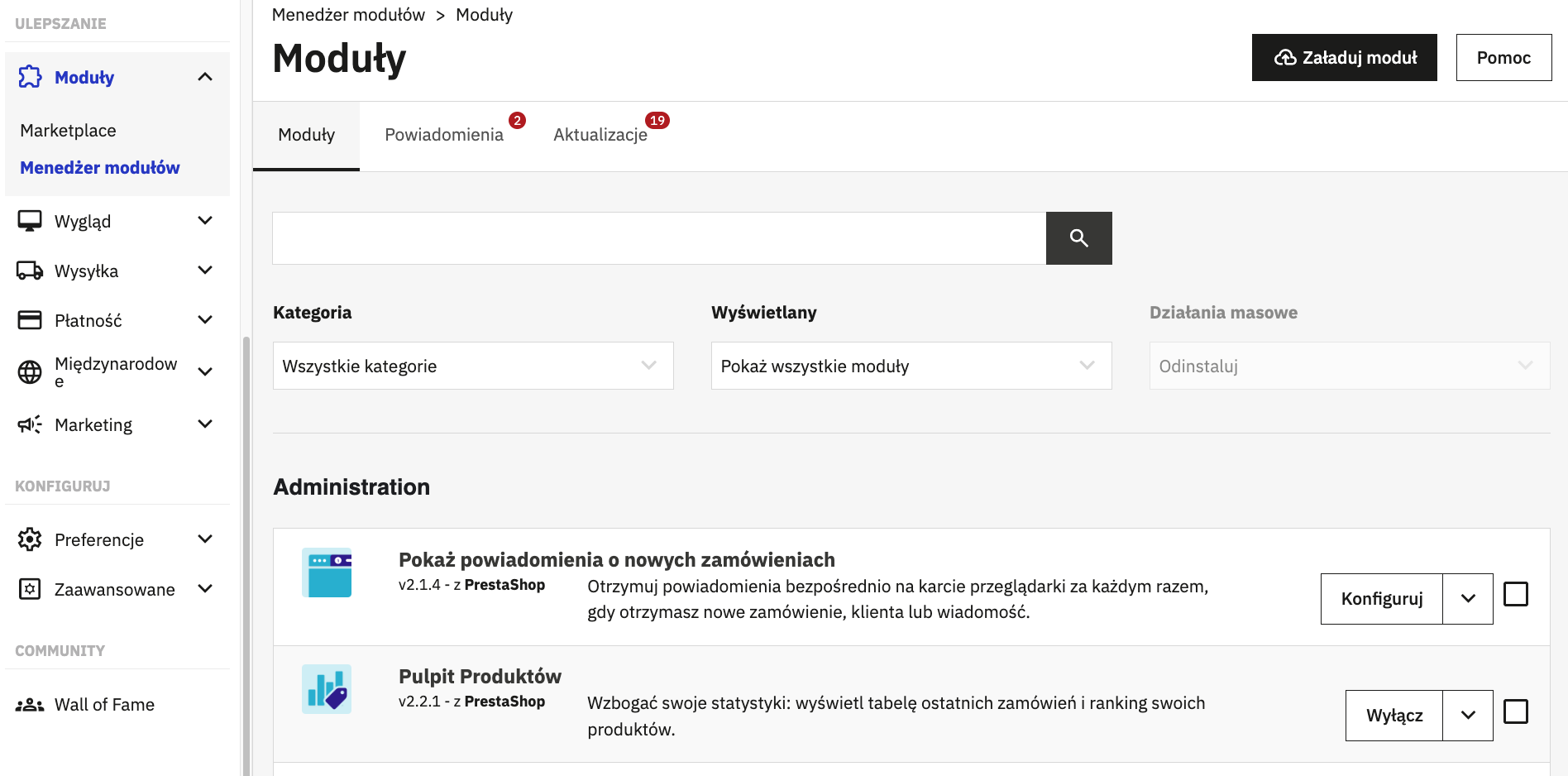Open Wall of Fame menu item
Screen dimensions: 1568x776
[104, 705]
